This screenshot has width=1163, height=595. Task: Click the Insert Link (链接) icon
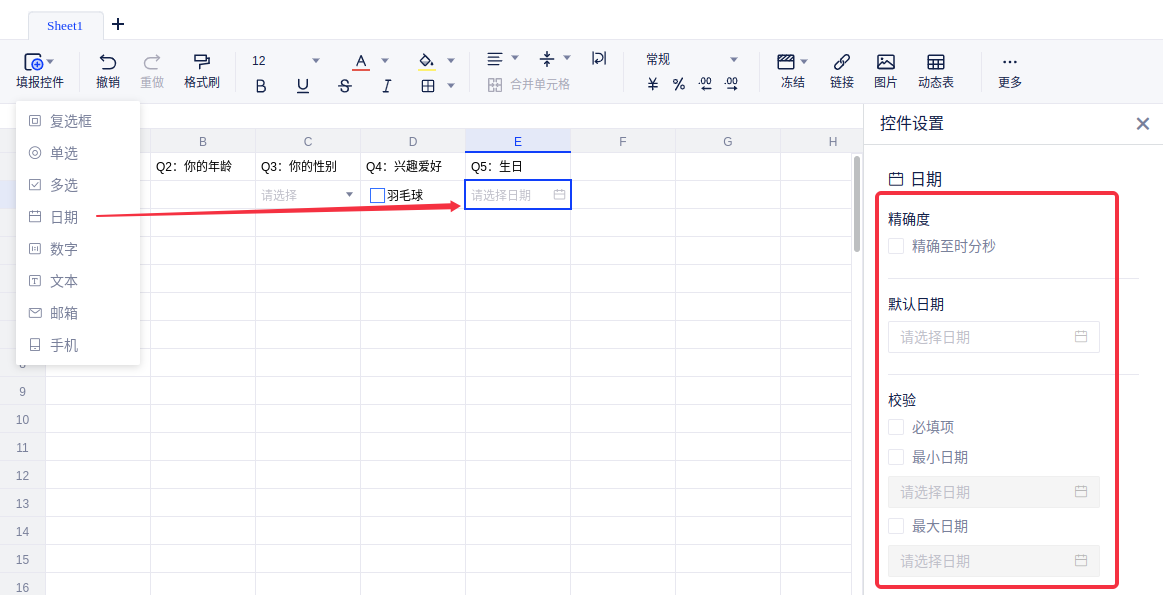click(842, 62)
